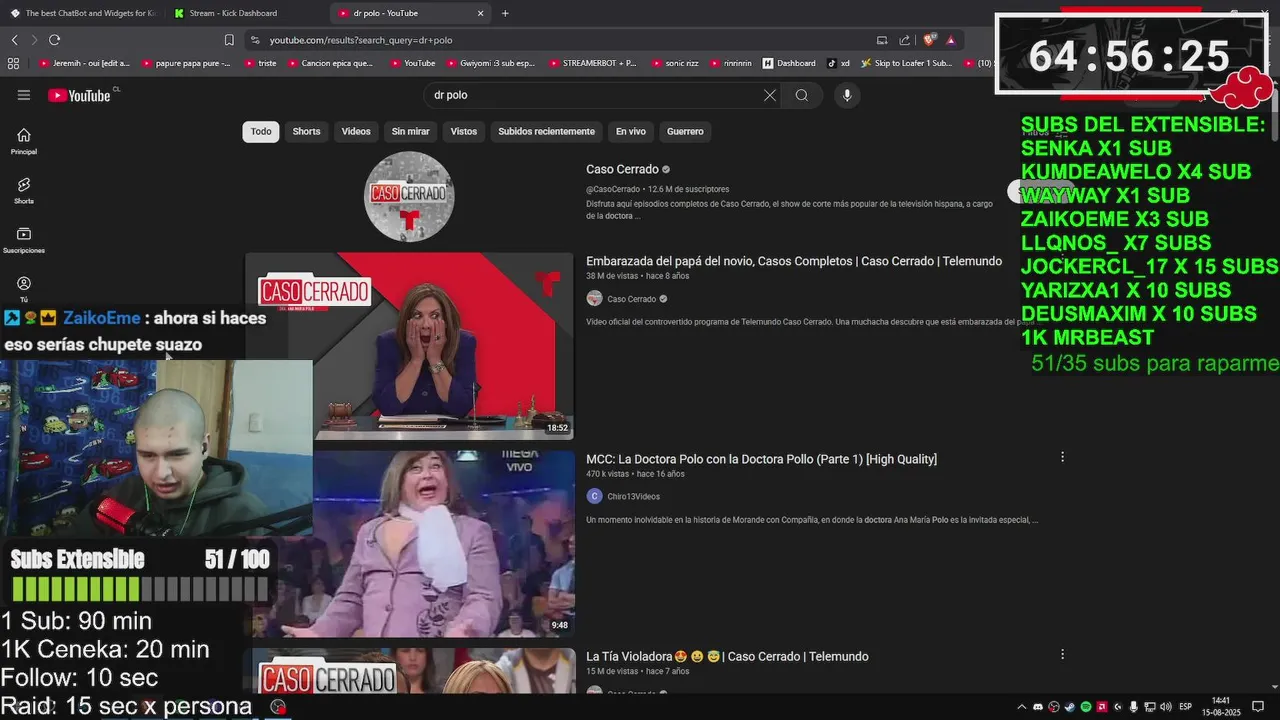Image resolution: width=1280 pixels, height=720 pixels.
Task: Click the share icon in the address bar
Action: click(x=905, y=40)
